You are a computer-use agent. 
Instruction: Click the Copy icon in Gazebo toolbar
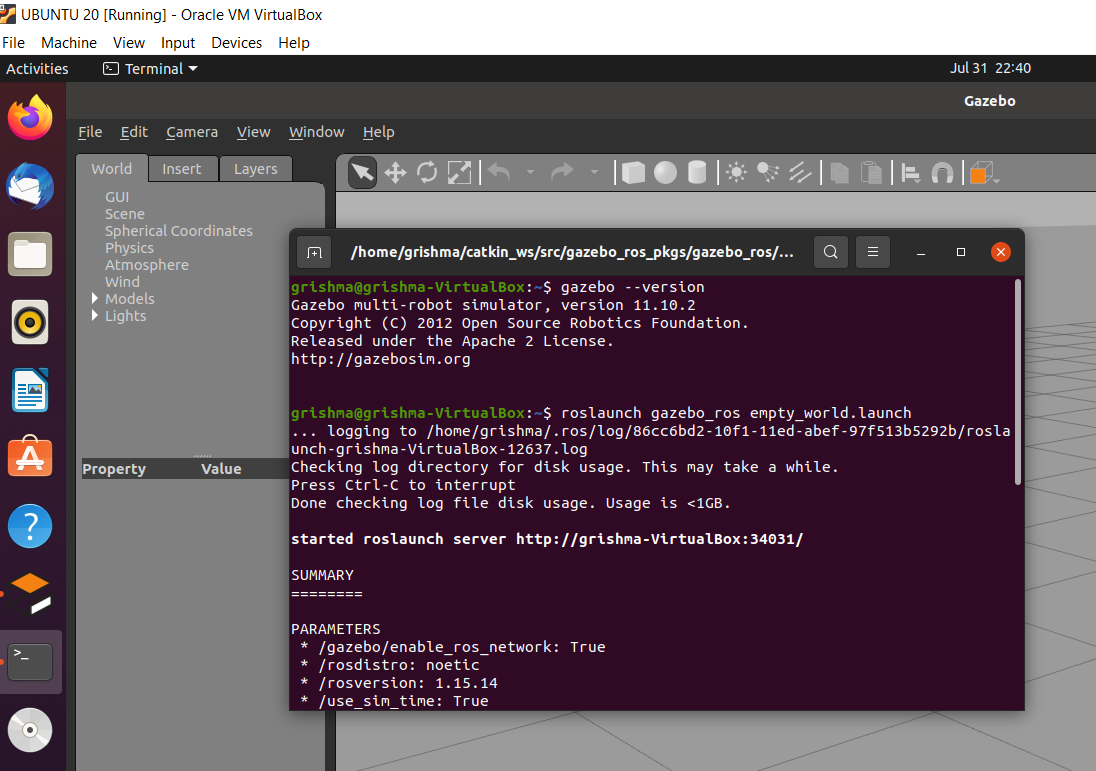[x=839, y=173]
